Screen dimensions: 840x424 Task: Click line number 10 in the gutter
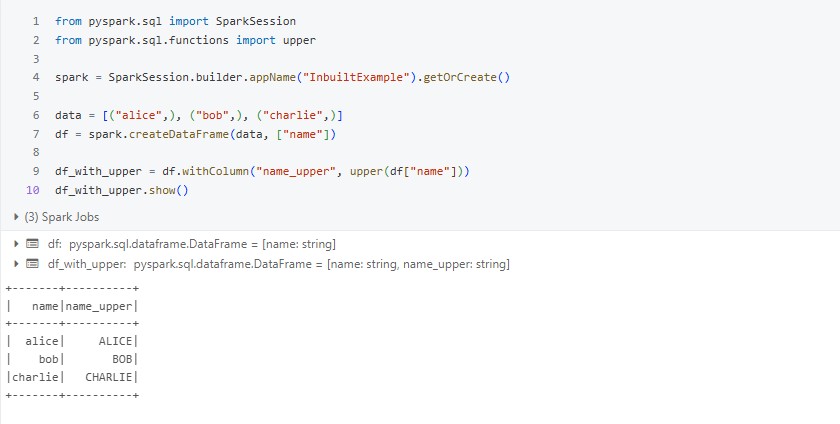click(33, 190)
